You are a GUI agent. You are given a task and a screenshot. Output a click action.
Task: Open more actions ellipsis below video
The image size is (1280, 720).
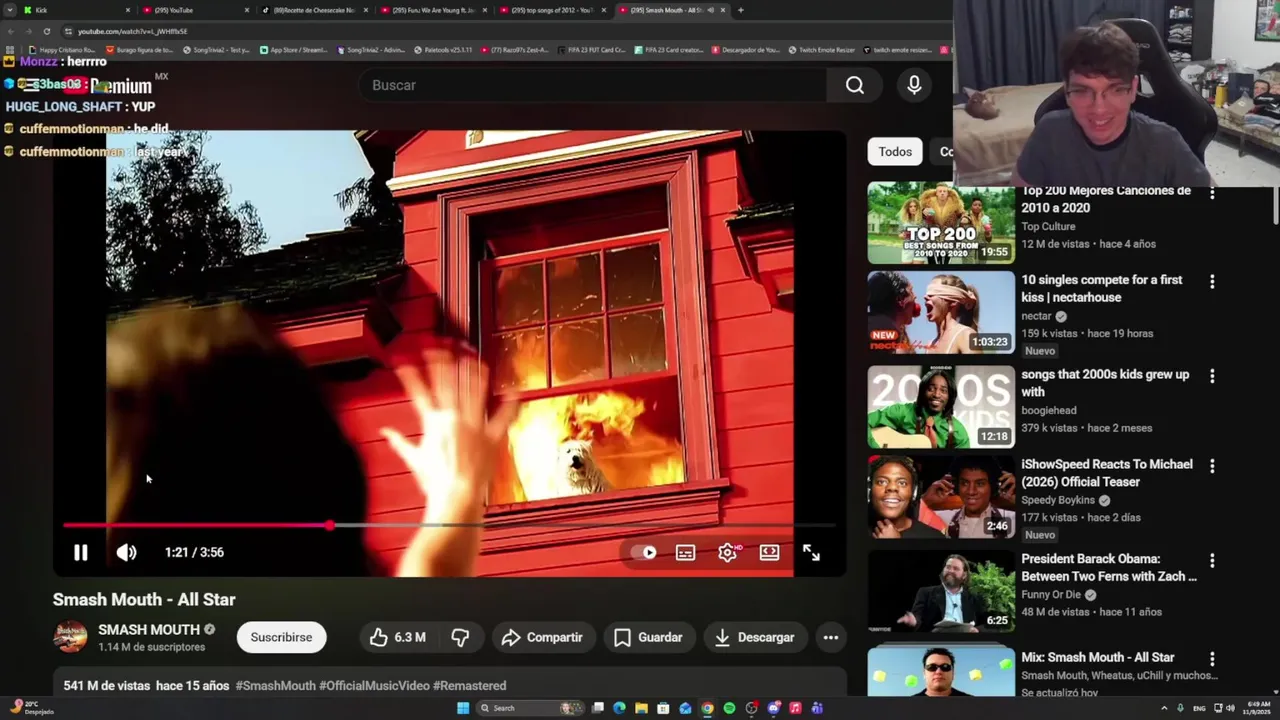click(830, 637)
